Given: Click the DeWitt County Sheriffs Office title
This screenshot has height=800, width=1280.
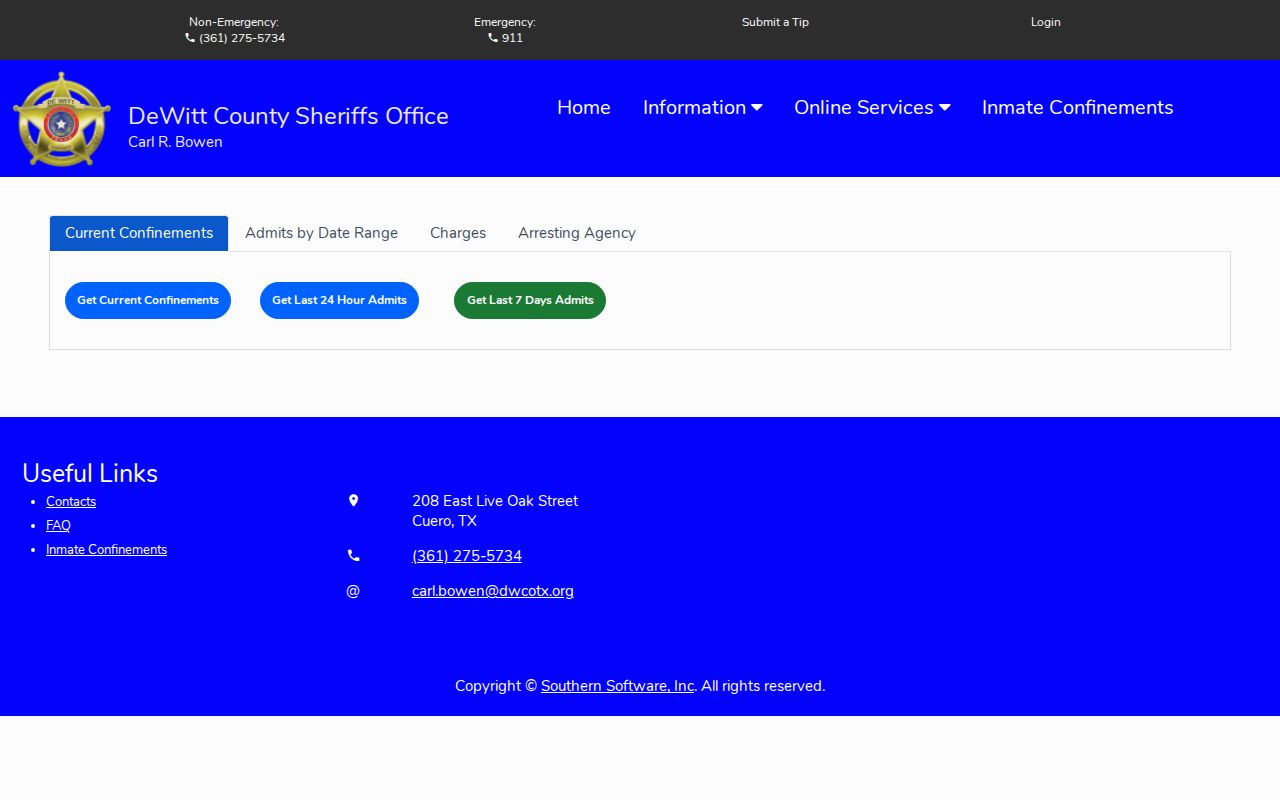Looking at the screenshot, I should coord(288,116).
